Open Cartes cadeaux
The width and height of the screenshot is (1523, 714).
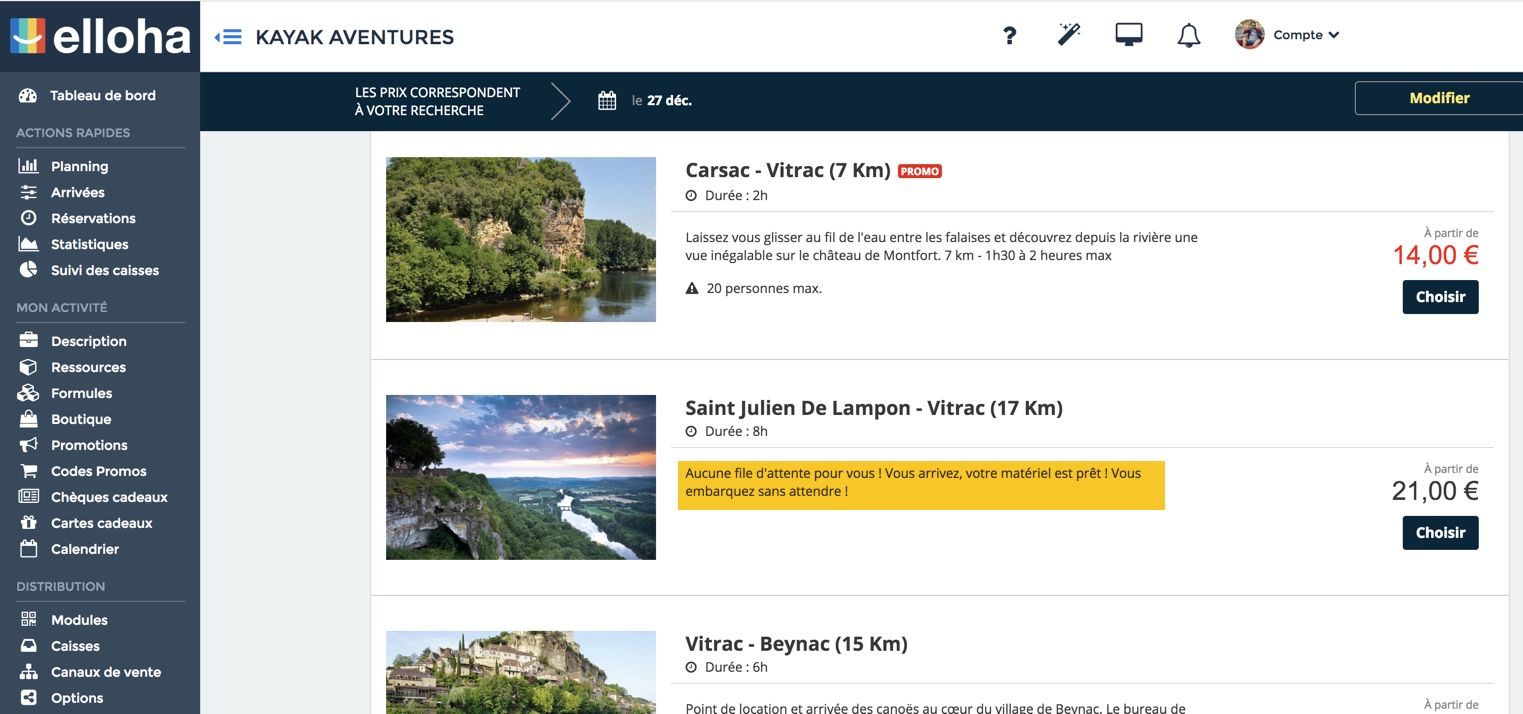(x=101, y=524)
